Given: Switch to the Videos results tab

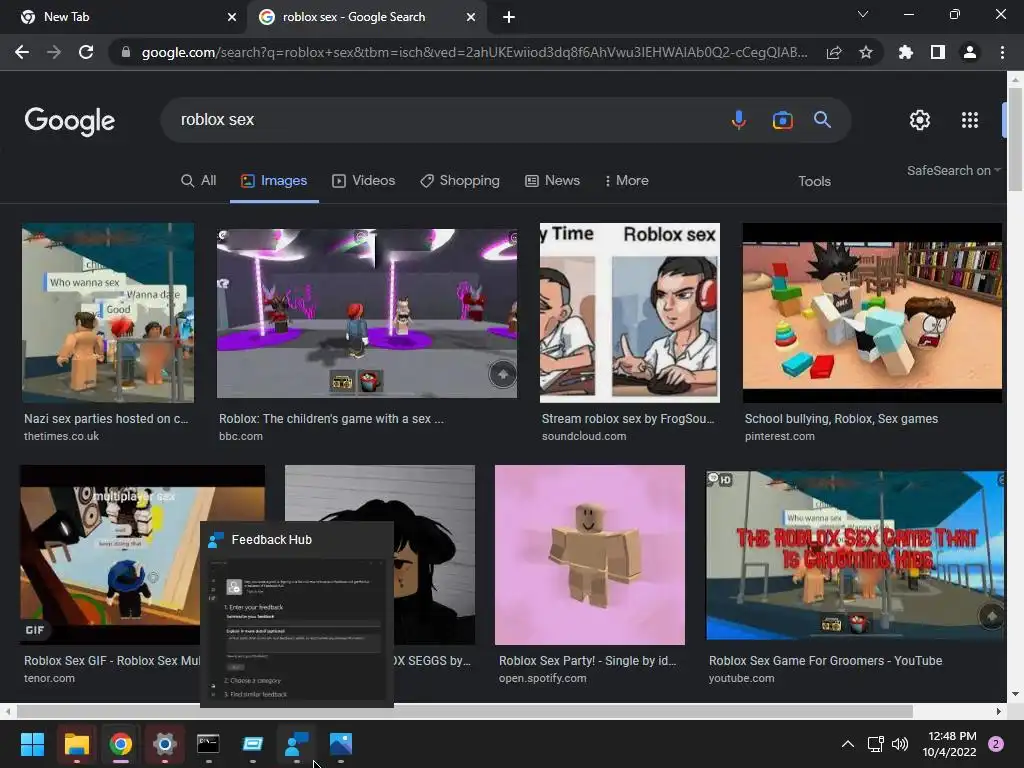Looking at the screenshot, I should (363, 181).
